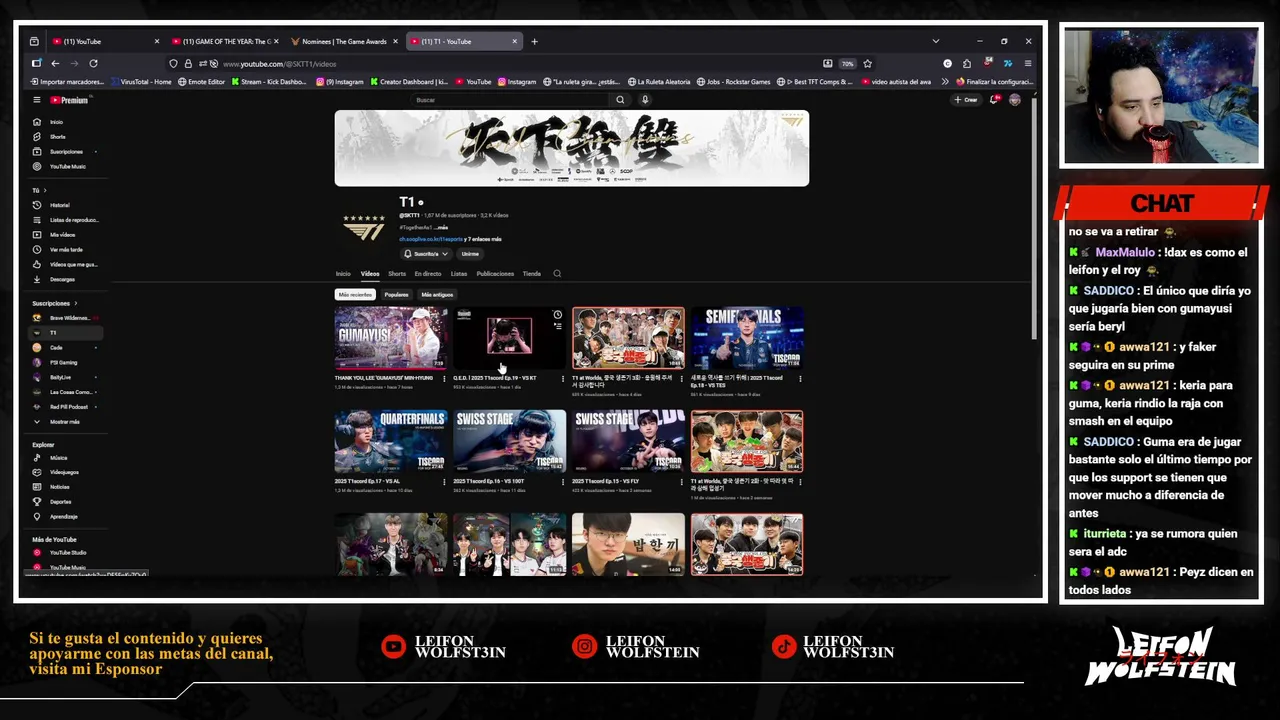Open account avatar menu on YouTube

pos(1015,100)
